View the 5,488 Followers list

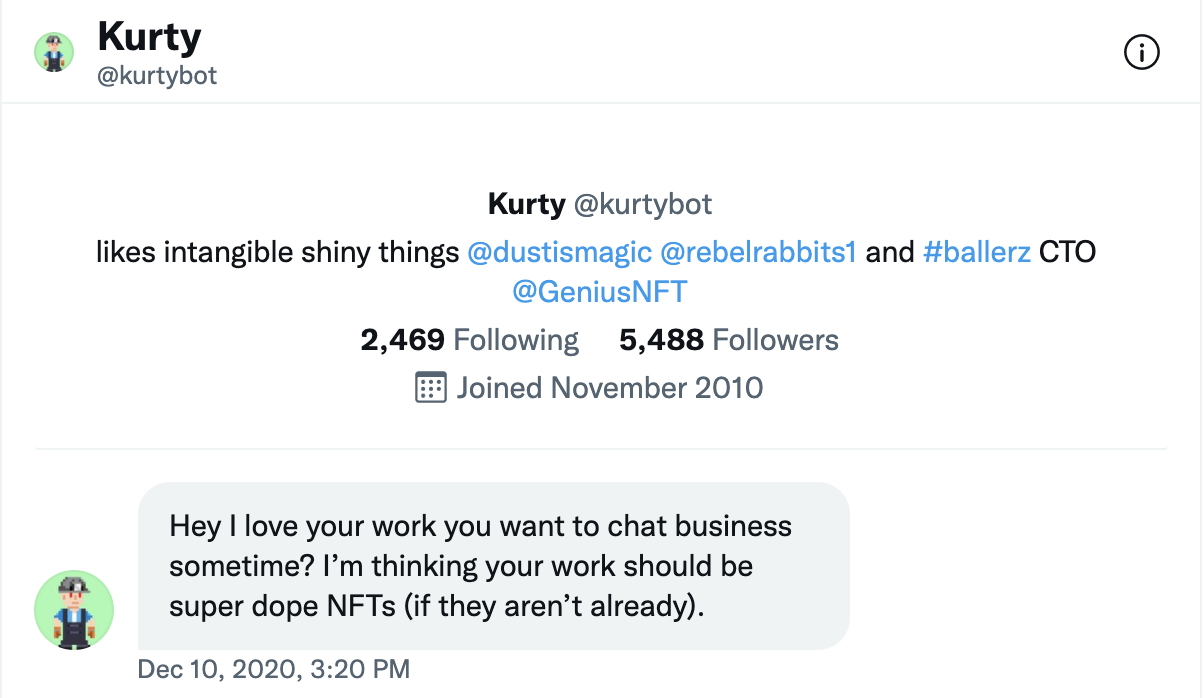(x=729, y=340)
